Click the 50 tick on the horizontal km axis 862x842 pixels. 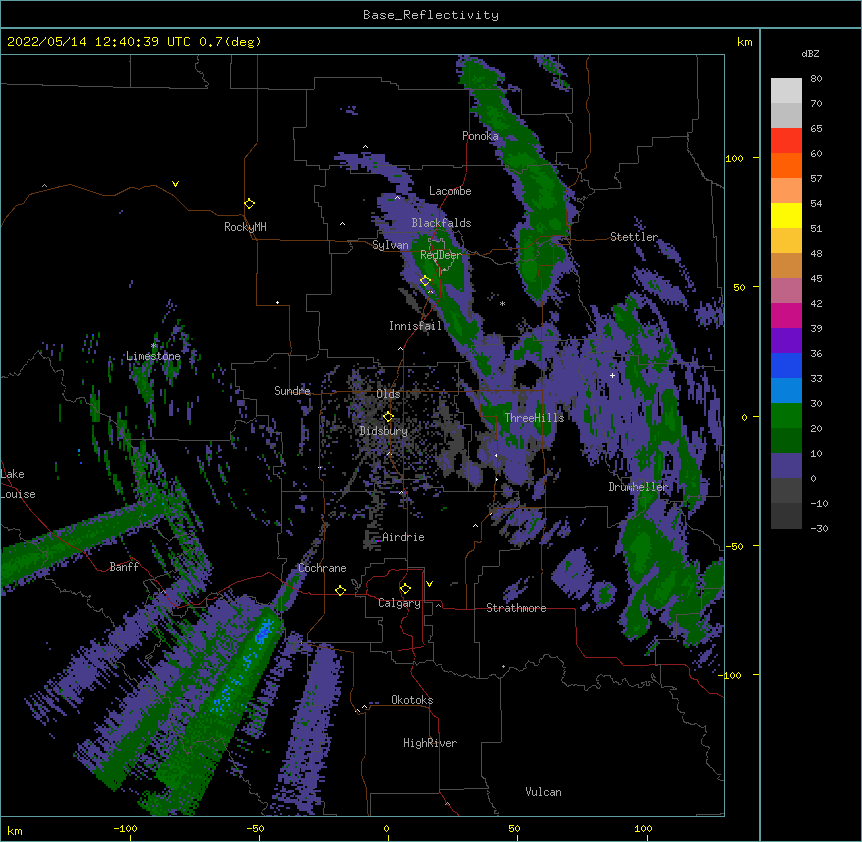pos(514,828)
